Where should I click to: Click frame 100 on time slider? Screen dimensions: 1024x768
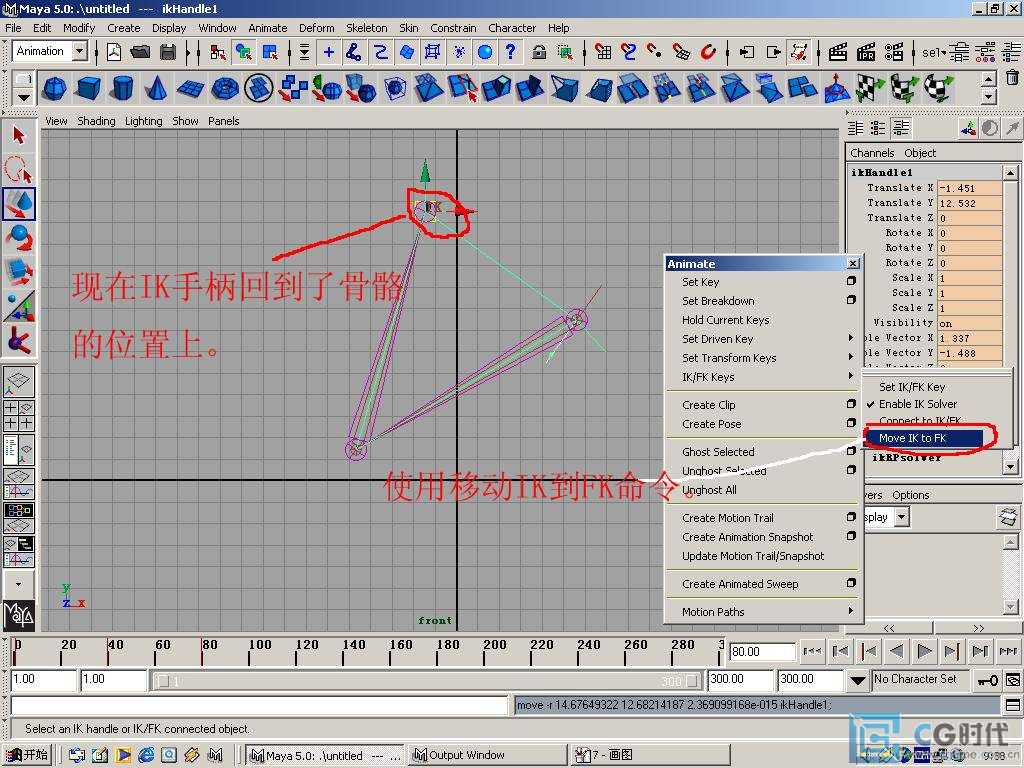click(x=249, y=652)
